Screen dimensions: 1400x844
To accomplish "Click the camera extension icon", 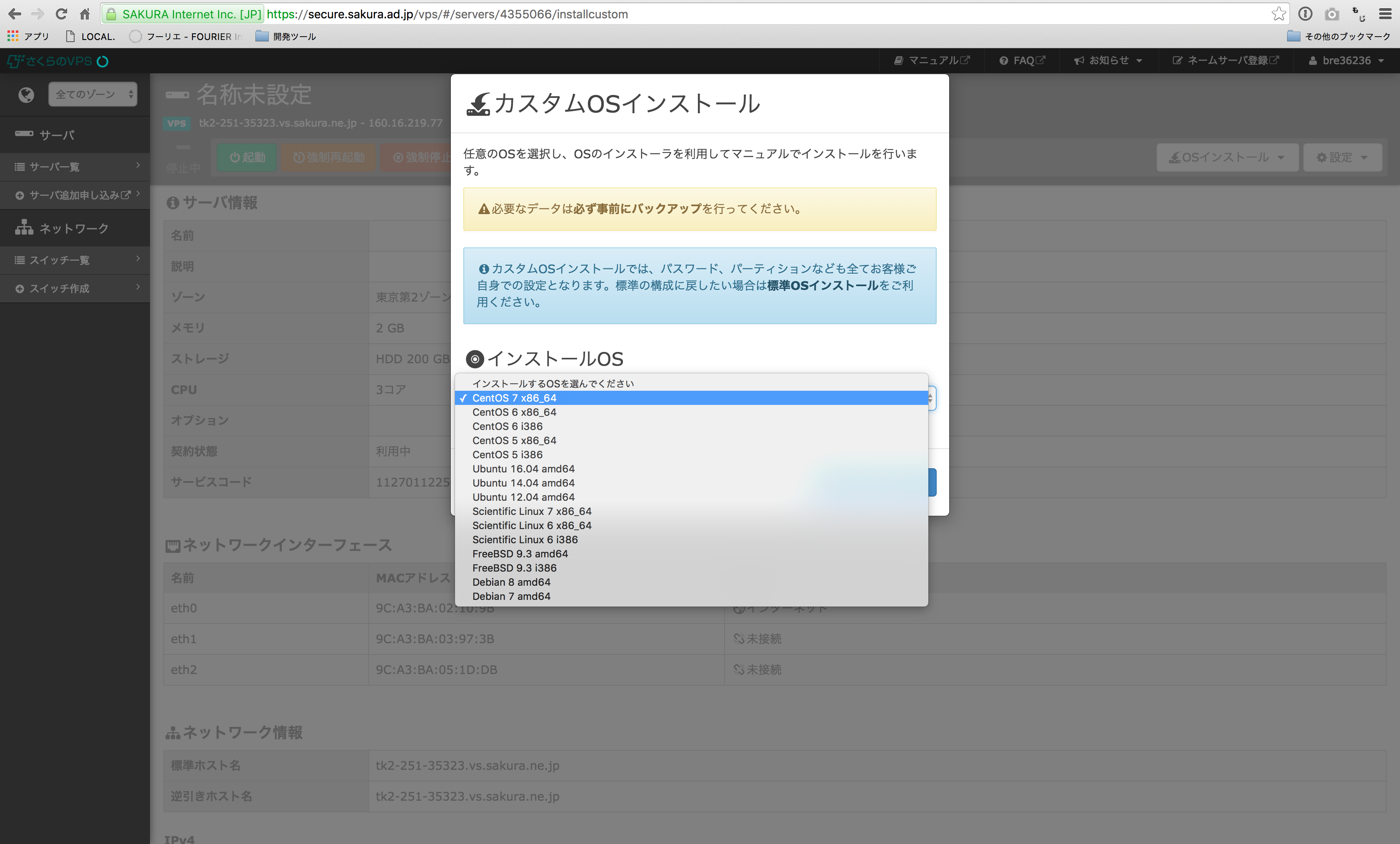I will 1332,14.
